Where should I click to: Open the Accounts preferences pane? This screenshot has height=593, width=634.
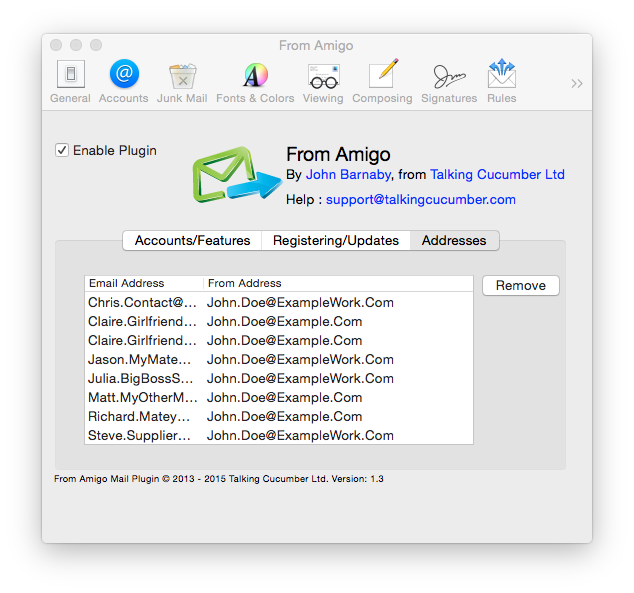[x=124, y=82]
